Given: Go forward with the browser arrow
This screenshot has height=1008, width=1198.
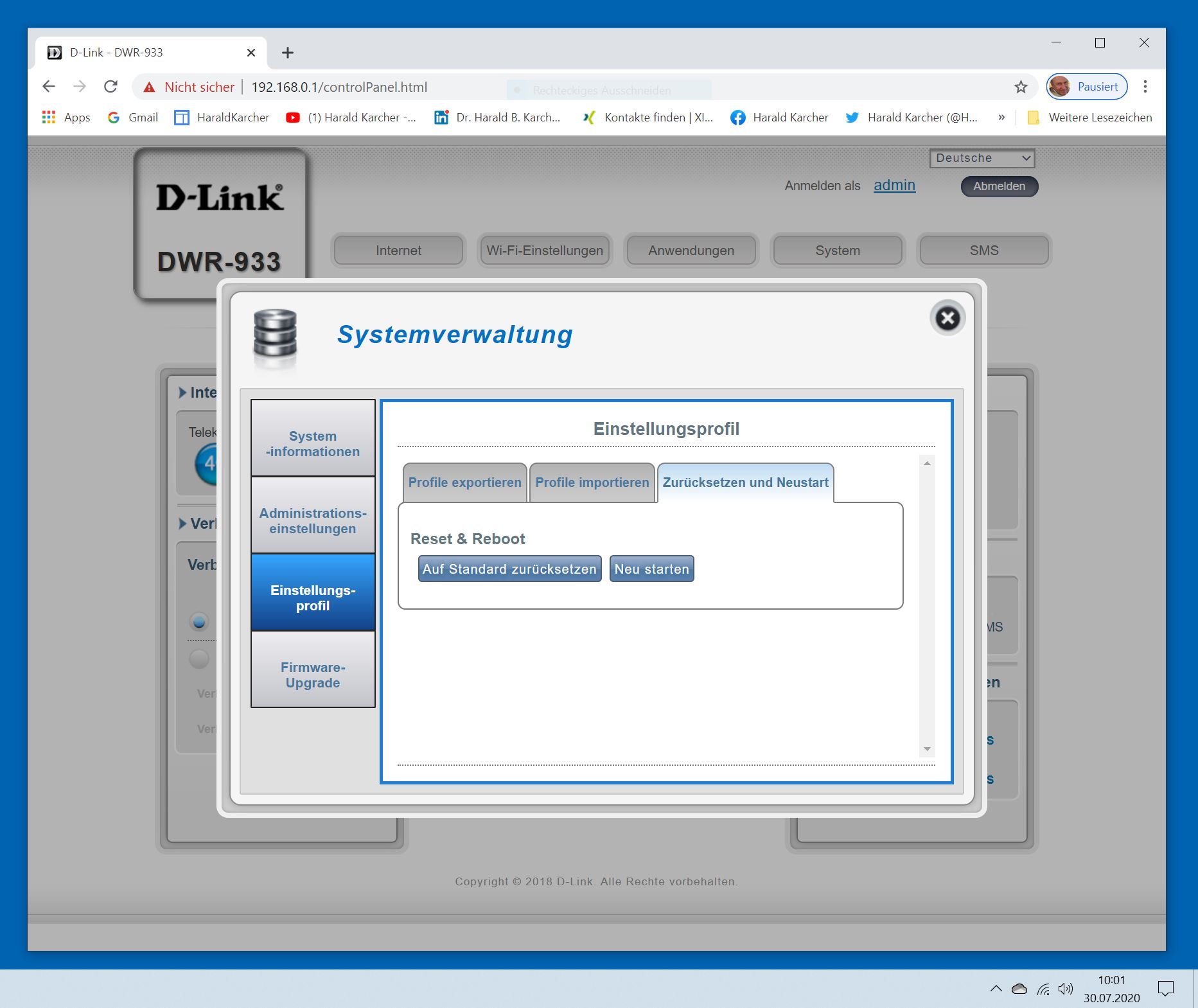Looking at the screenshot, I should coord(80,87).
